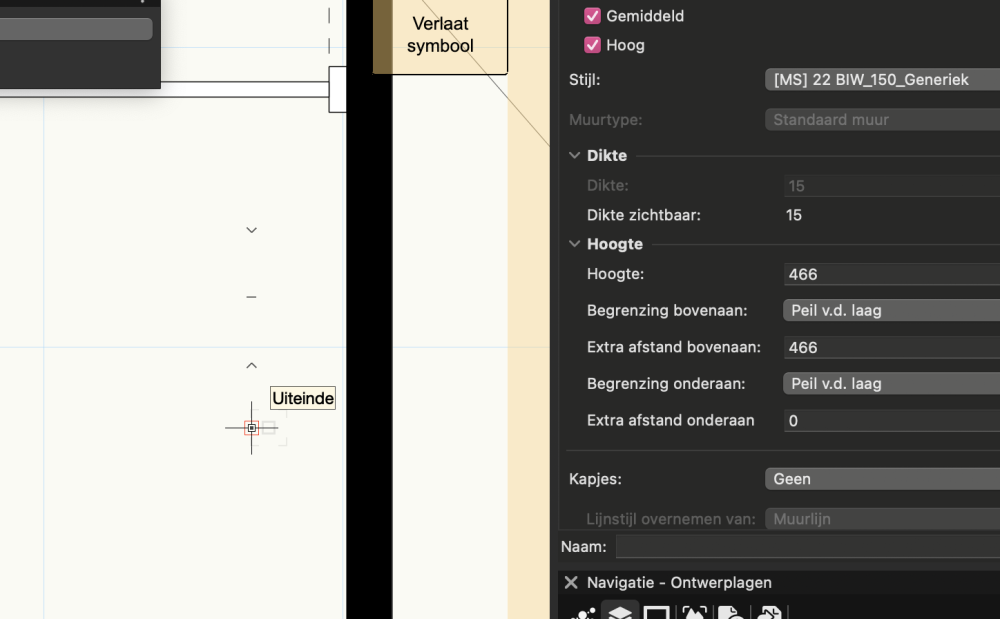Open the Classes tab in Navigation palette

(584, 612)
